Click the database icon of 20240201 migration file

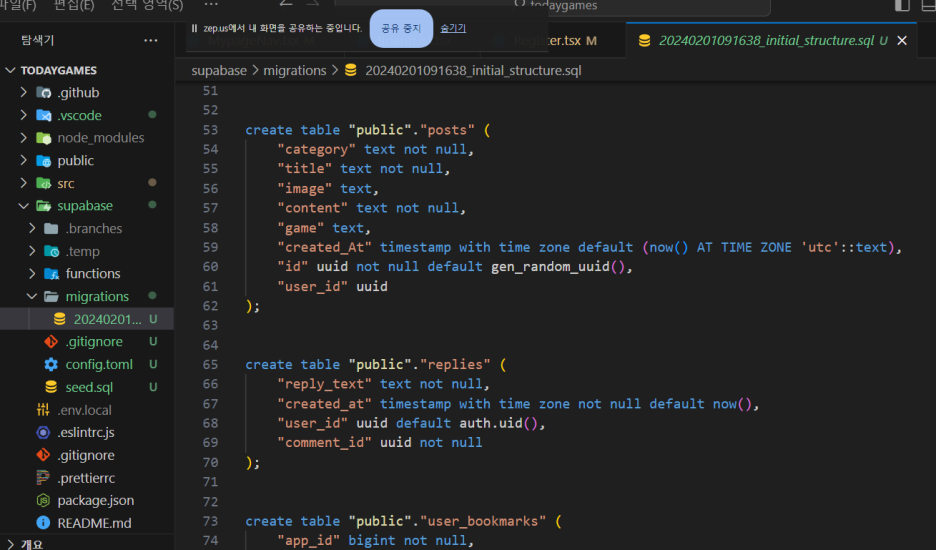click(60, 319)
